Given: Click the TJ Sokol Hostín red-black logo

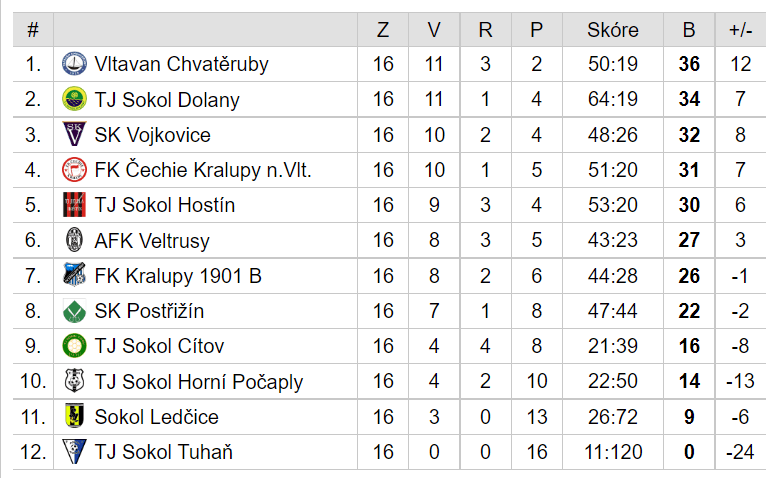Looking at the screenshot, I should point(74,205).
